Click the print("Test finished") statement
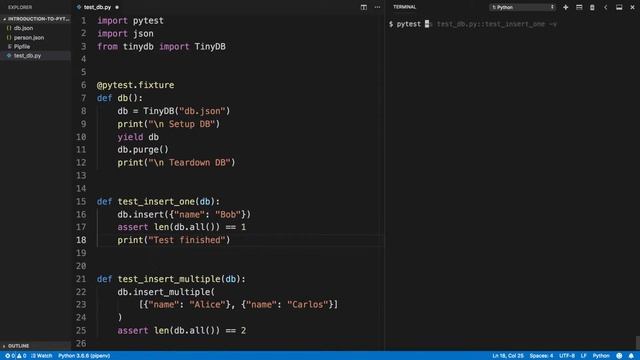640x360 pixels. point(174,240)
